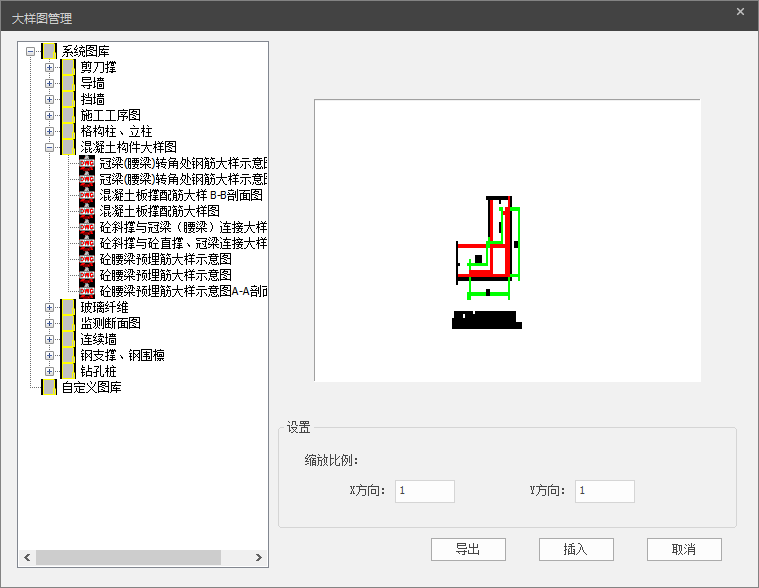This screenshot has width=759, height=588.
Task: Click the 连续墙 folder icon
Action: [x=68, y=339]
